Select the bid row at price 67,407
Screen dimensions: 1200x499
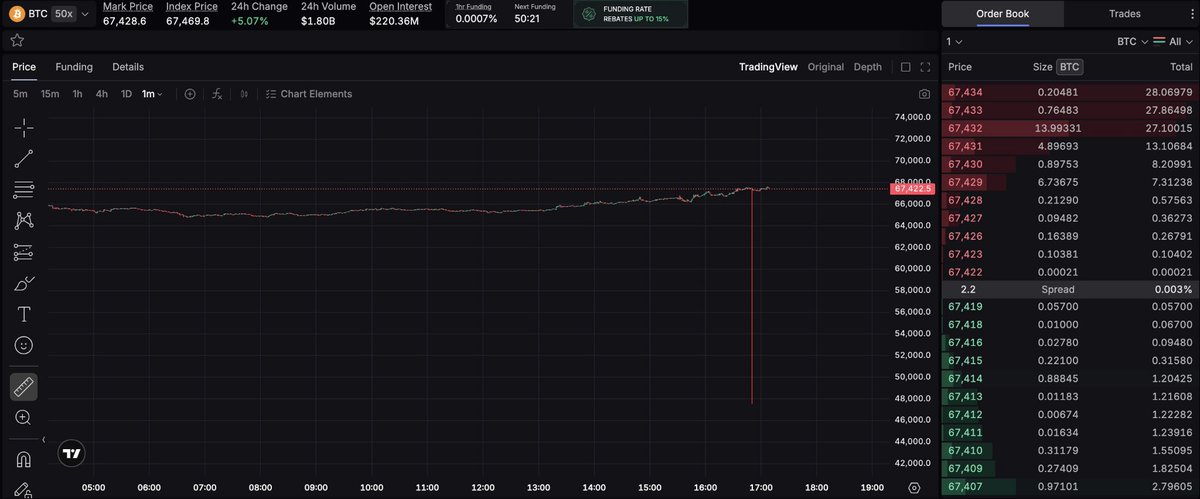click(1070, 485)
